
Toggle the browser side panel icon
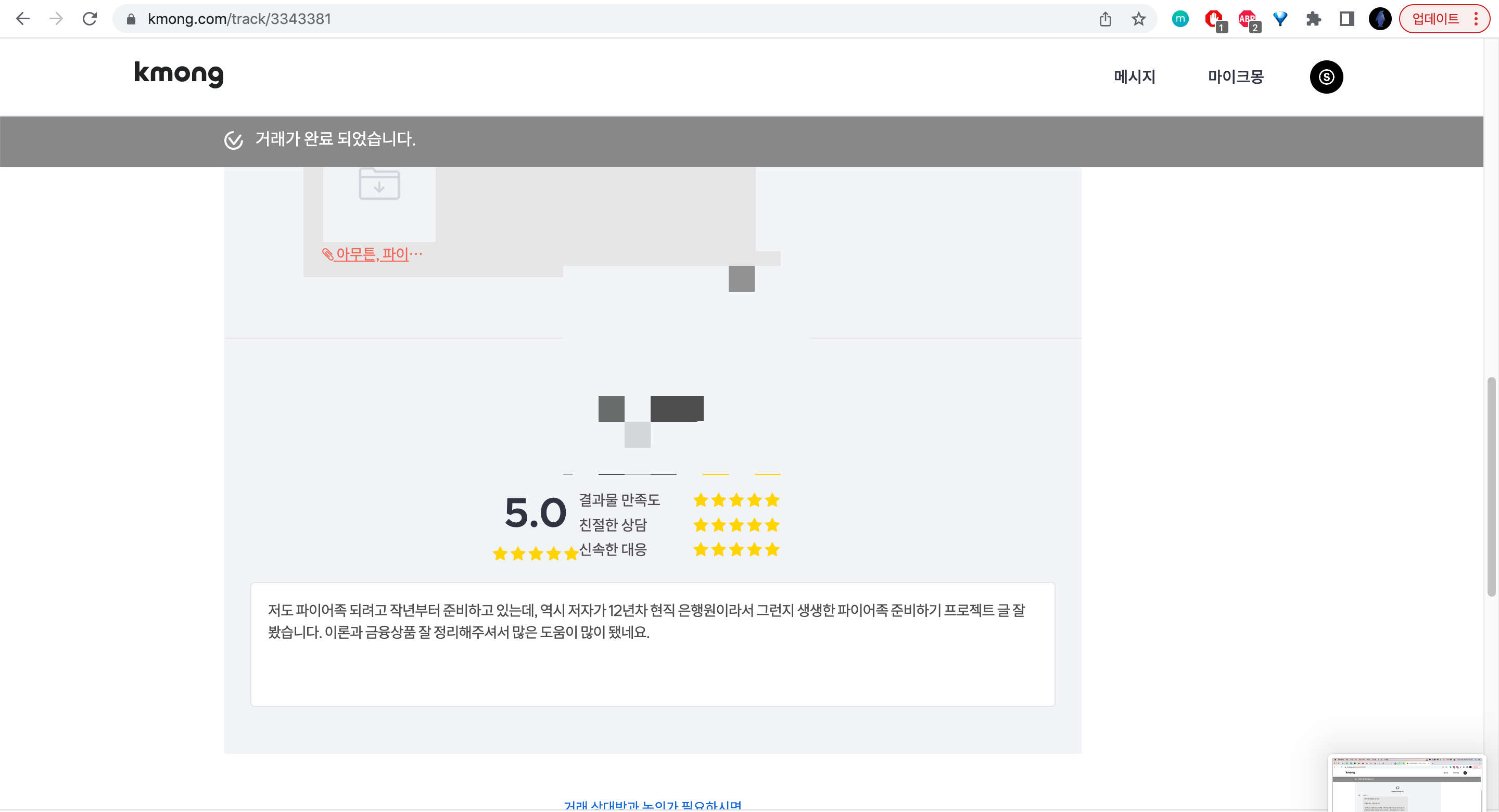pos(1346,19)
